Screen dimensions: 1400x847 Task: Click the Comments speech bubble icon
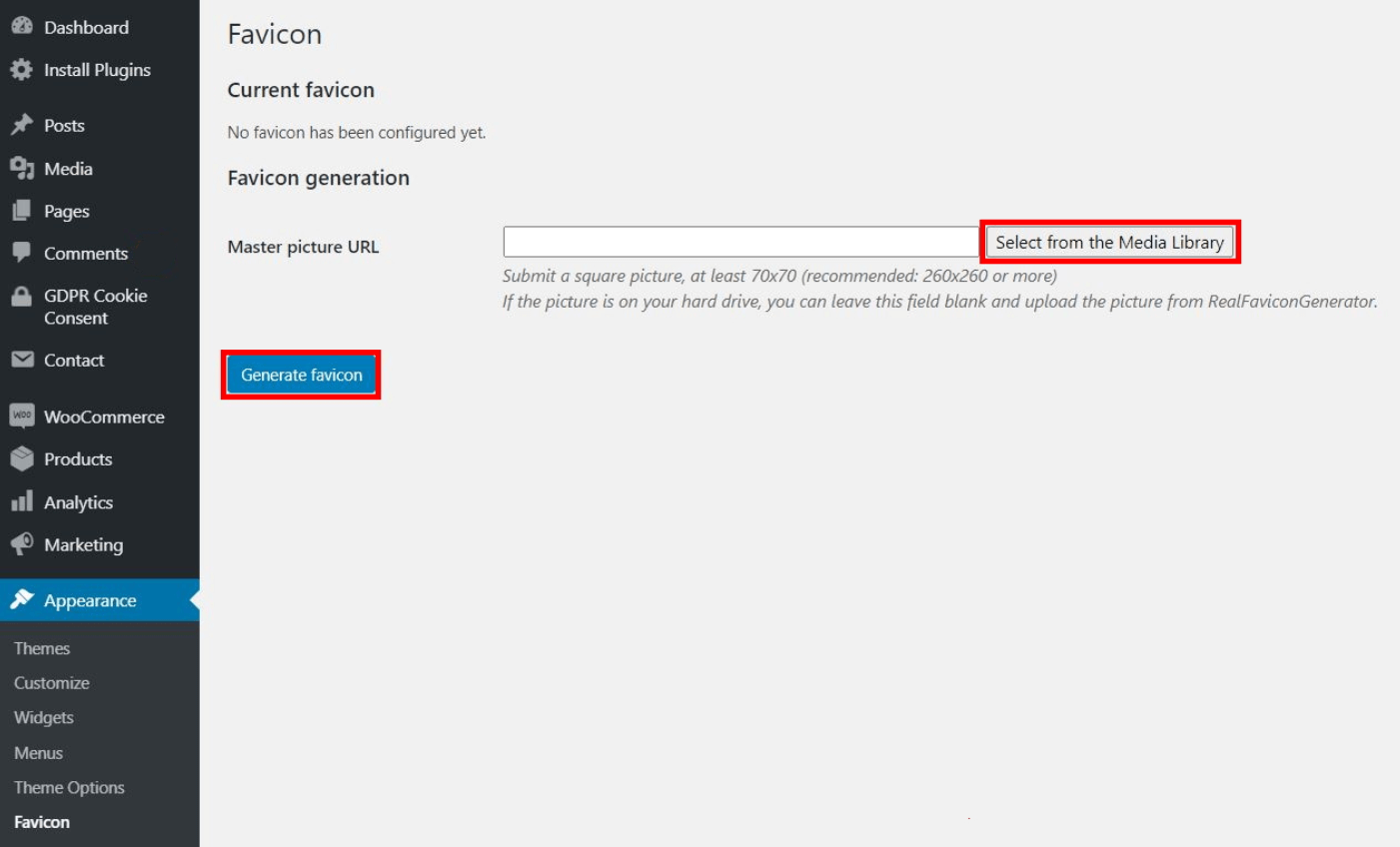click(22, 253)
